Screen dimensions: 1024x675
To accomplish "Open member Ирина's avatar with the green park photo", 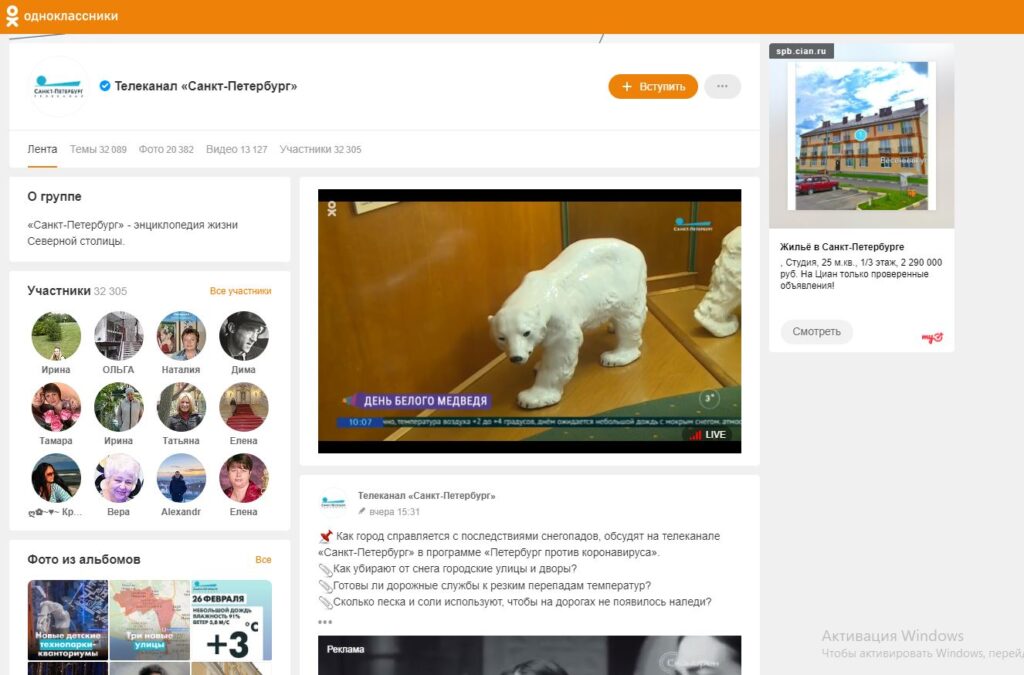I will [x=56, y=336].
